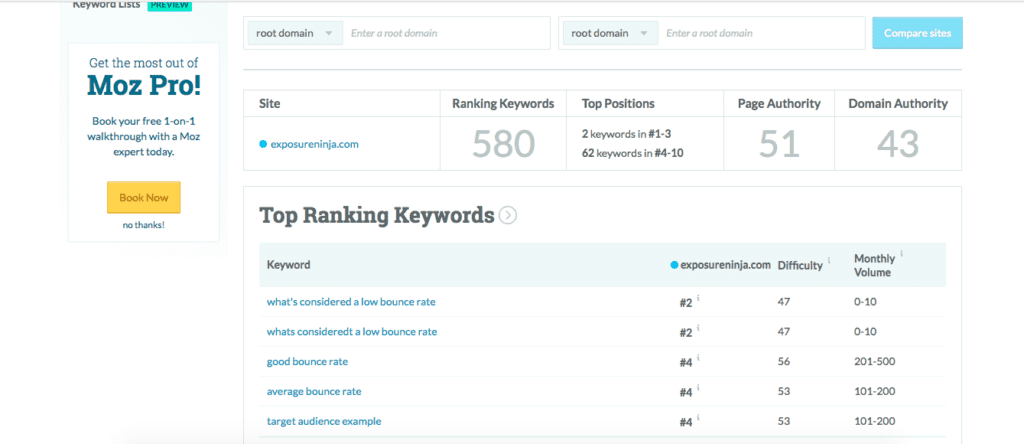Click info icon in "whats consideredt a low bounce rate" row

698,328
